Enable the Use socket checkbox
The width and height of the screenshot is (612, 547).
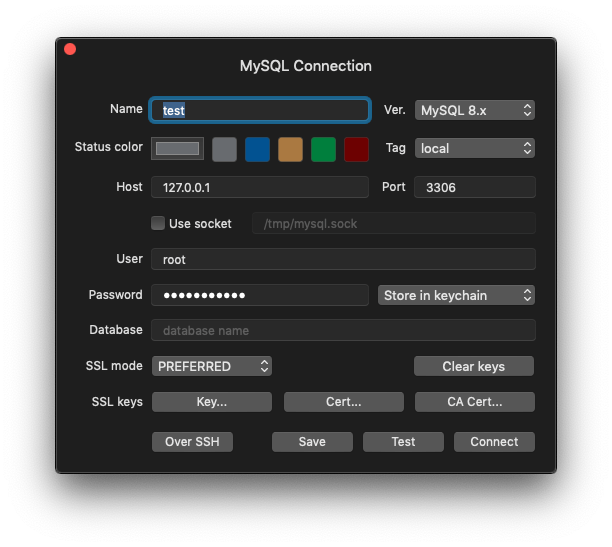(157, 224)
